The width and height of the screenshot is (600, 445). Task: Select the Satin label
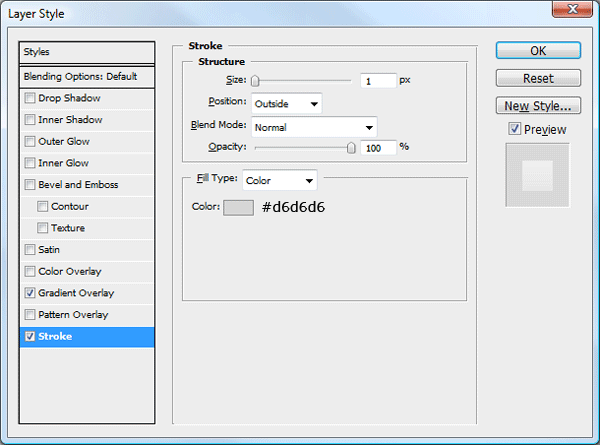tap(49, 250)
